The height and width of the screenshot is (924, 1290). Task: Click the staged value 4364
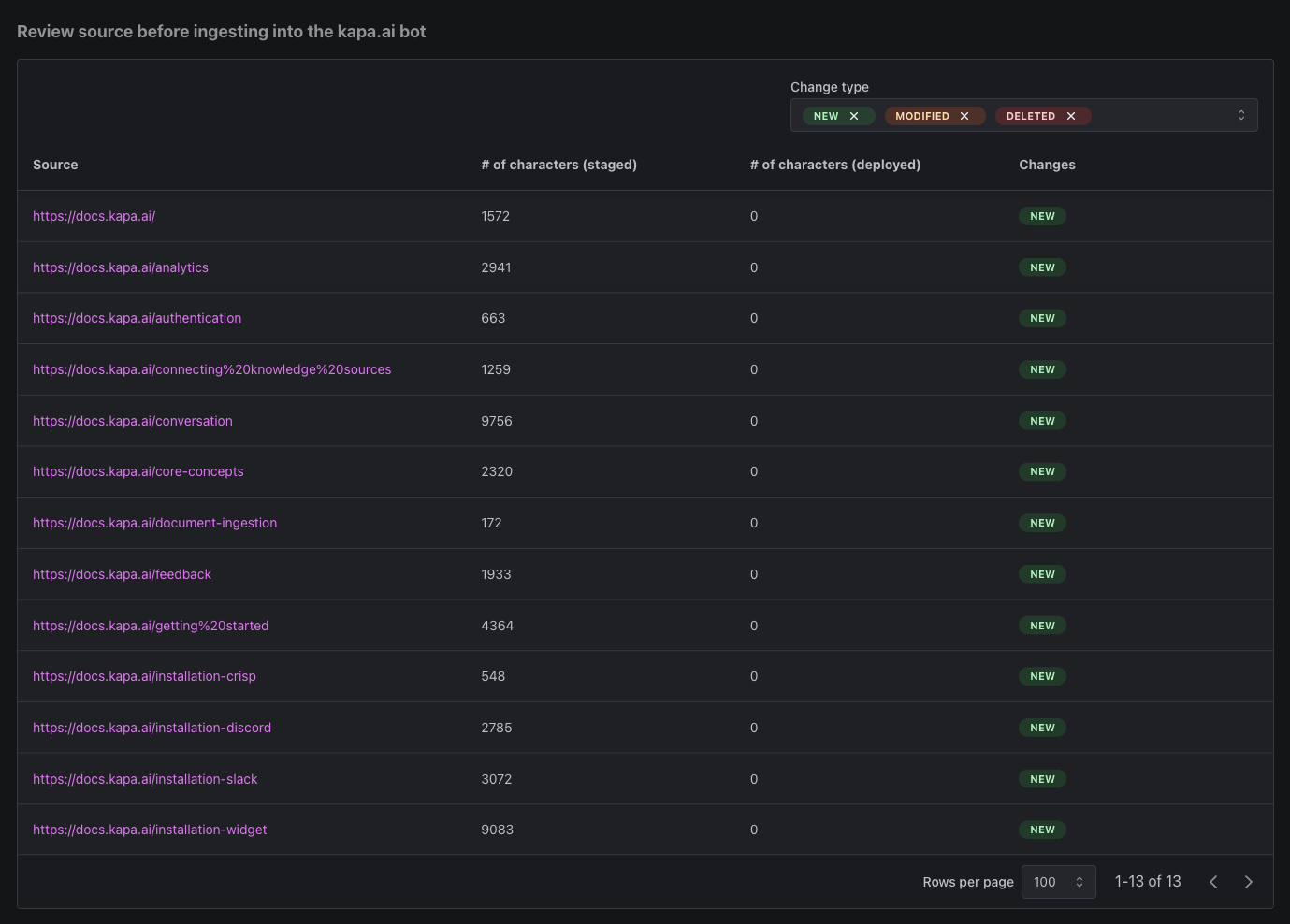pos(498,626)
